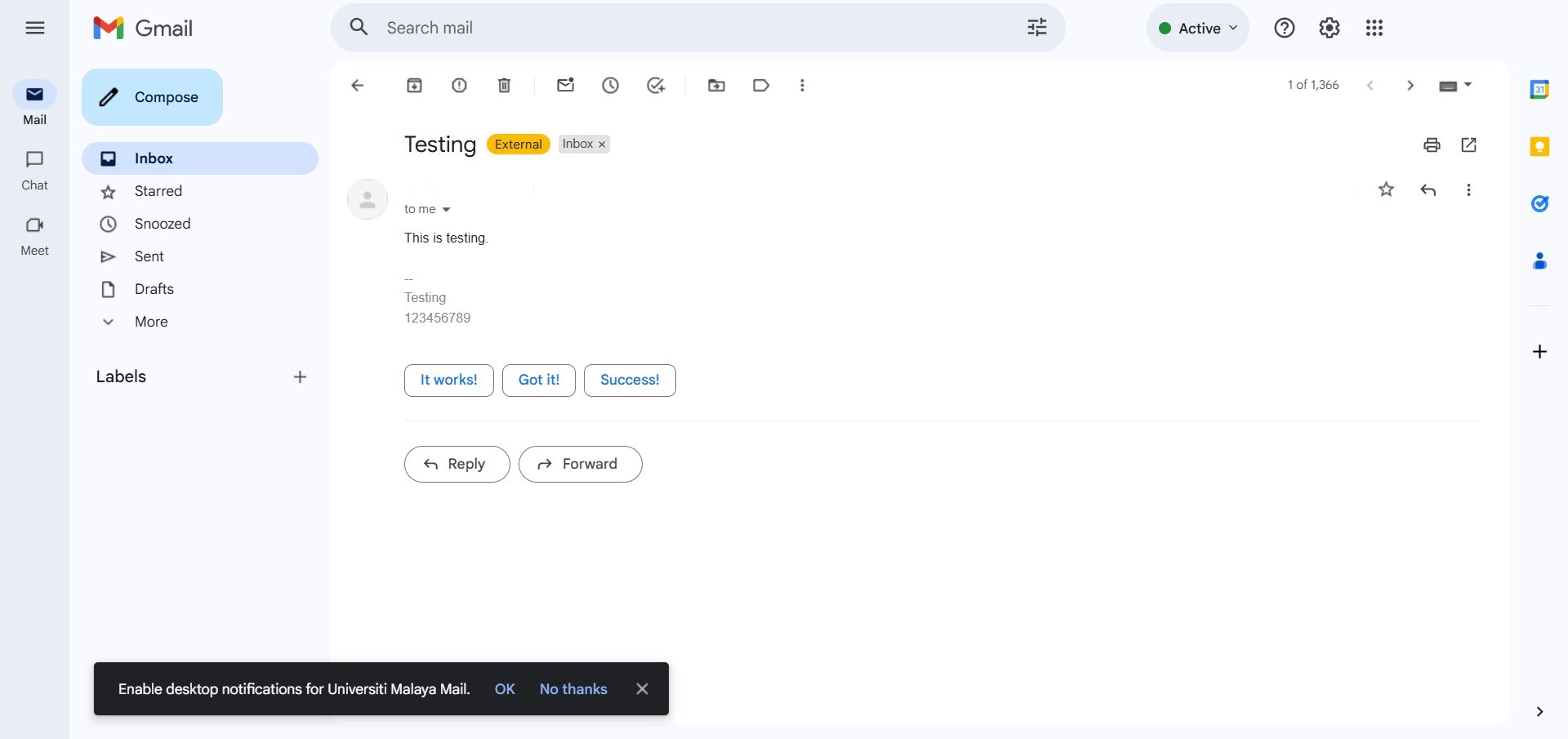
Task: Add email to Tasks
Action: pos(656,86)
